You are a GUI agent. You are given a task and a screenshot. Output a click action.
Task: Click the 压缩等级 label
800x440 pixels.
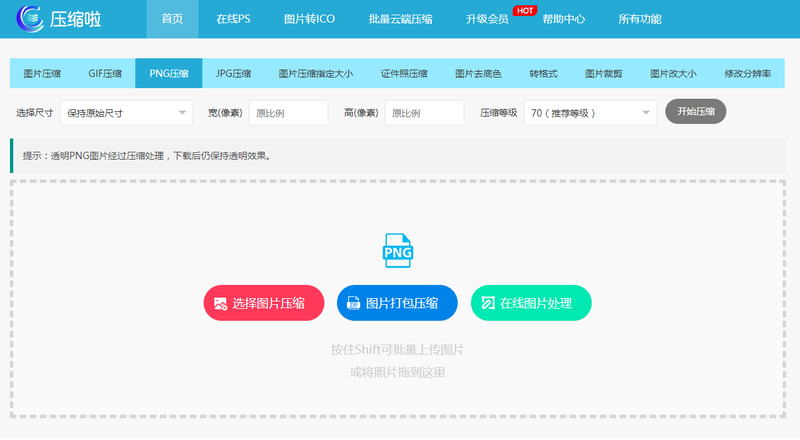point(498,113)
